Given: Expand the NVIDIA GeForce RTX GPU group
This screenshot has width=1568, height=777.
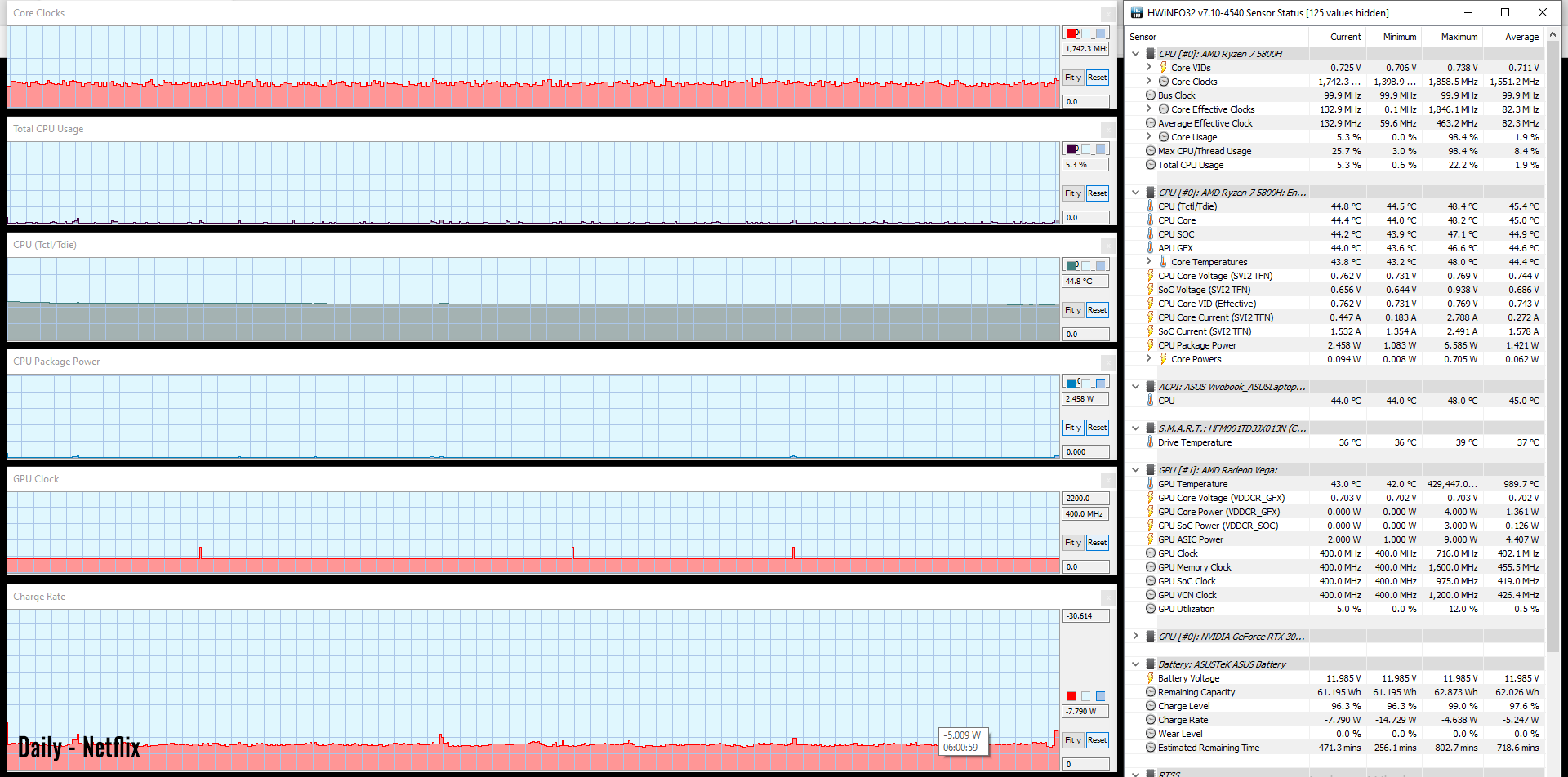Looking at the screenshot, I should (x=1135, y=637).
